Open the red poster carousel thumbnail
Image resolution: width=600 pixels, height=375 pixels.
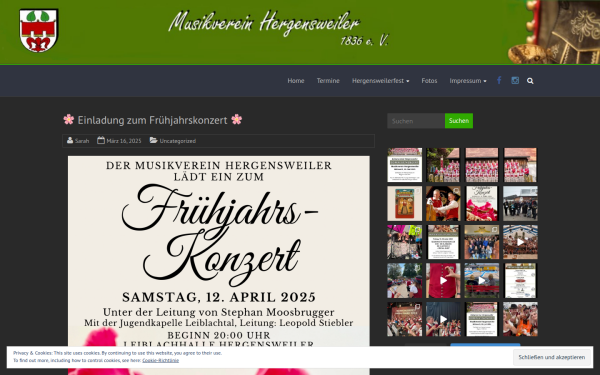[404, 203]
